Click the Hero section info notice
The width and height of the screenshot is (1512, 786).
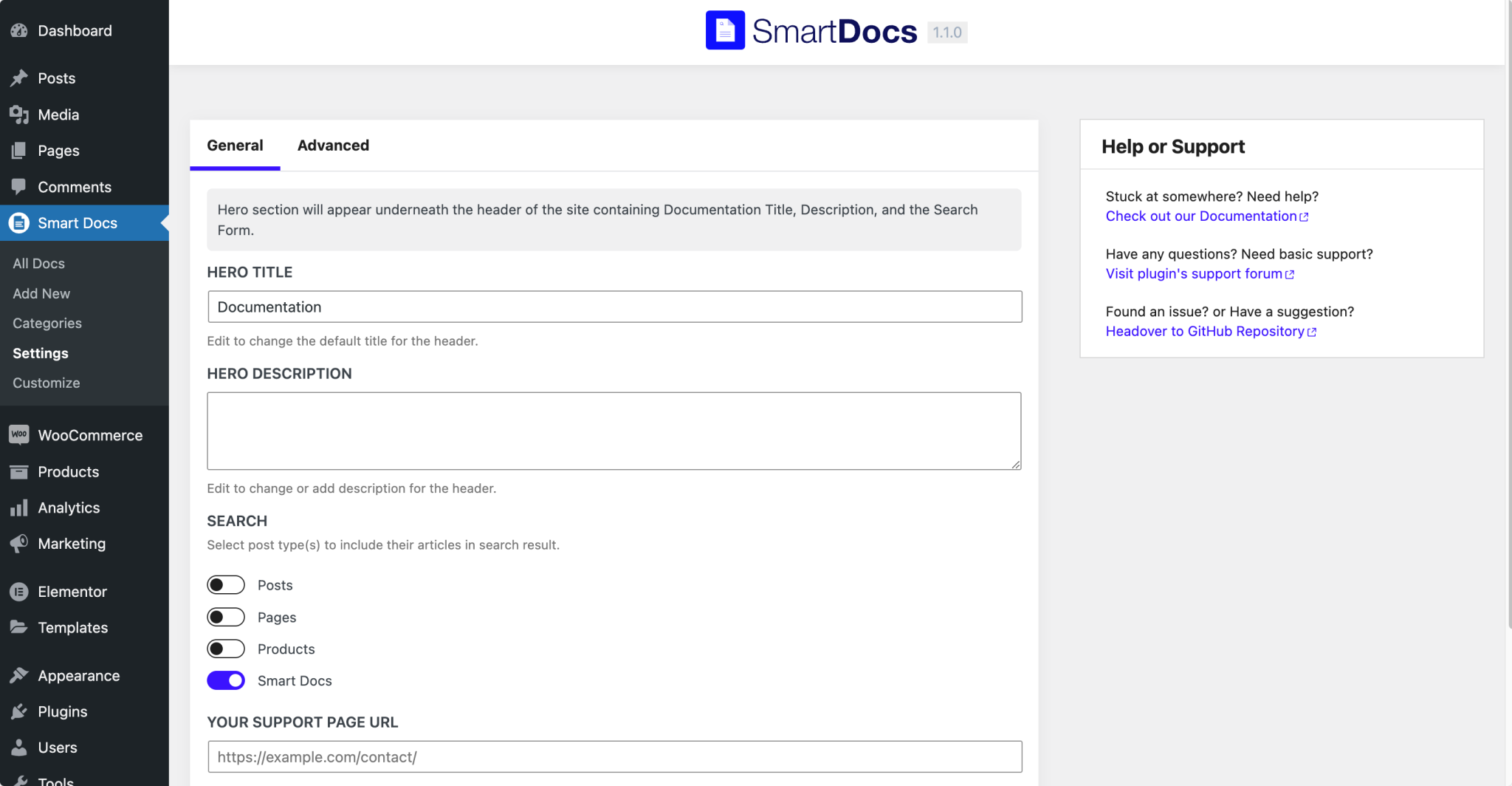pyautogui.click(x=614, y=219)
